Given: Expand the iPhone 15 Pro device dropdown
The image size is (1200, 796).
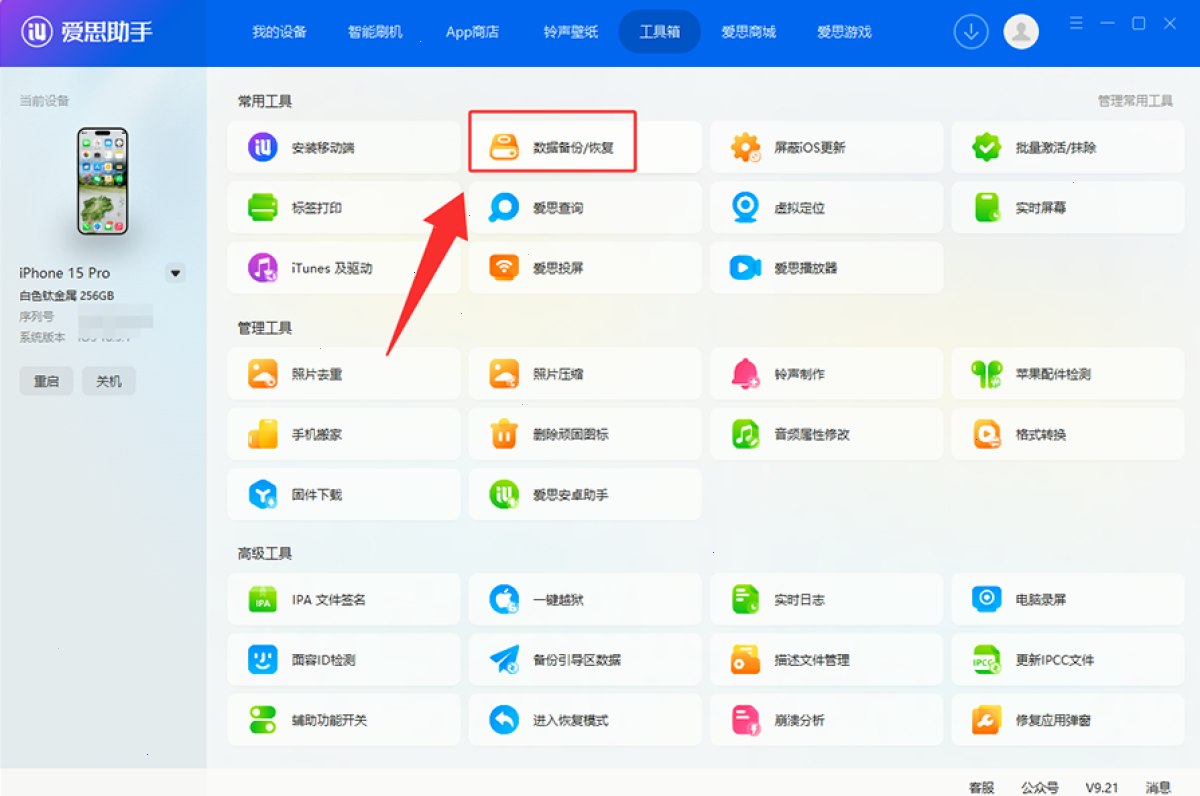Looking at the screenshot, I should [x=175, y=273].
